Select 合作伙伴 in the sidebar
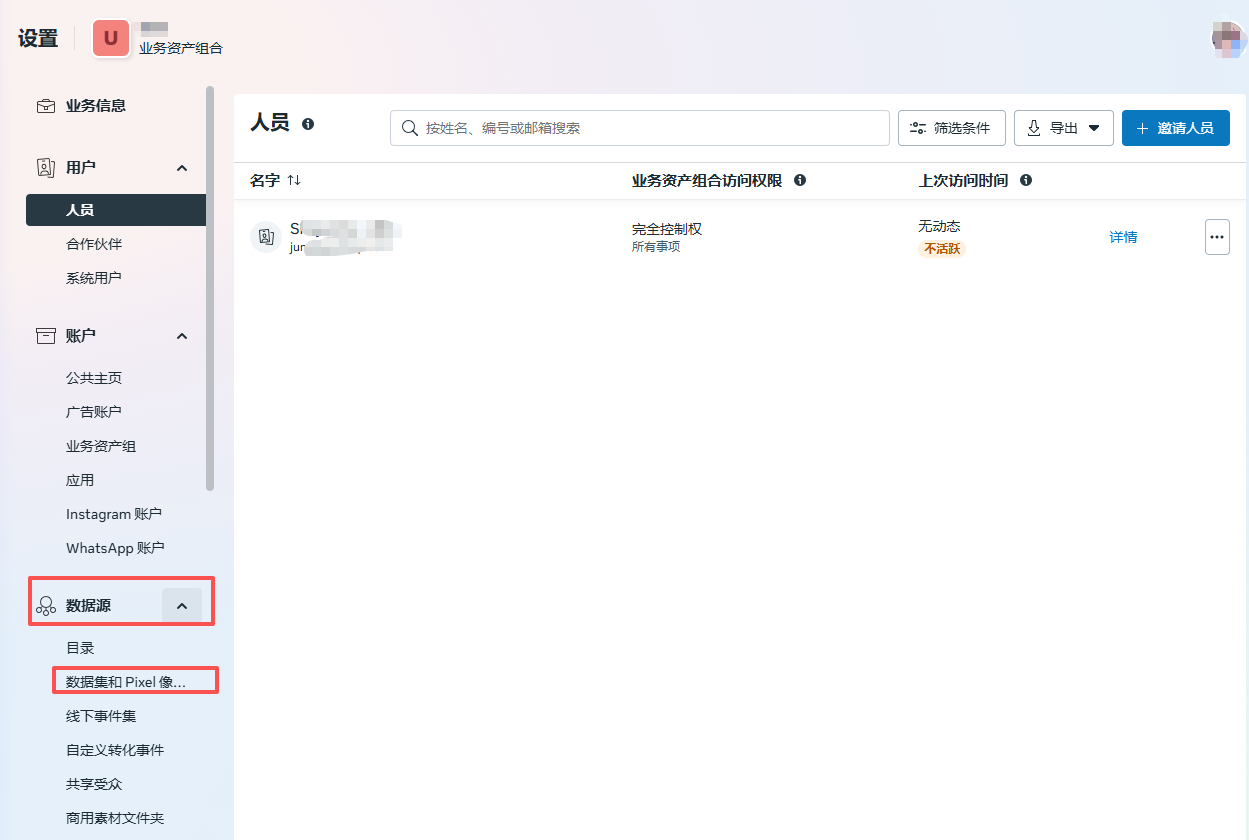This screenshot has width=1249, height=840. 94,244
